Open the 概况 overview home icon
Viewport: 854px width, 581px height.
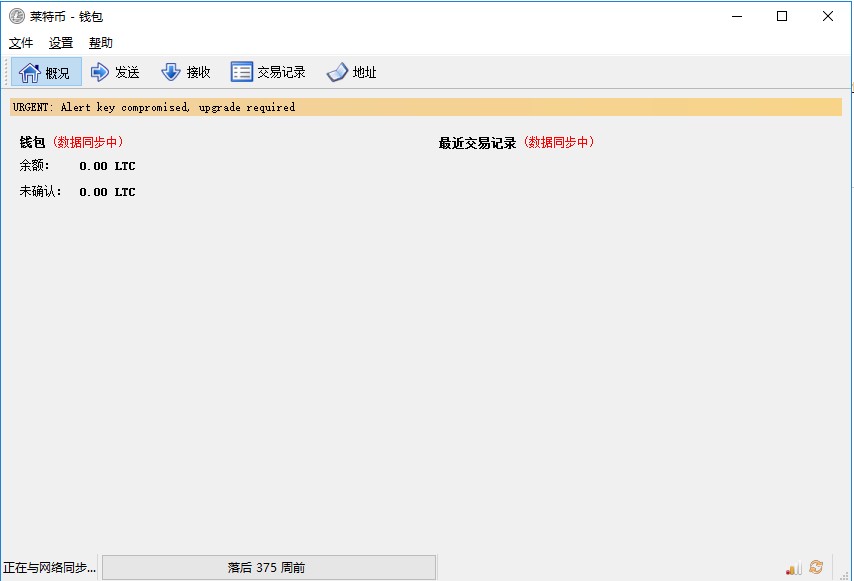pos(29,72)
